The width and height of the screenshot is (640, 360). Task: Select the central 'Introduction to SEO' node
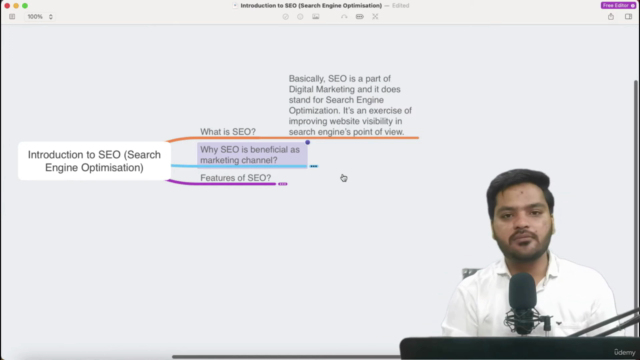click(x=94, y=161)
